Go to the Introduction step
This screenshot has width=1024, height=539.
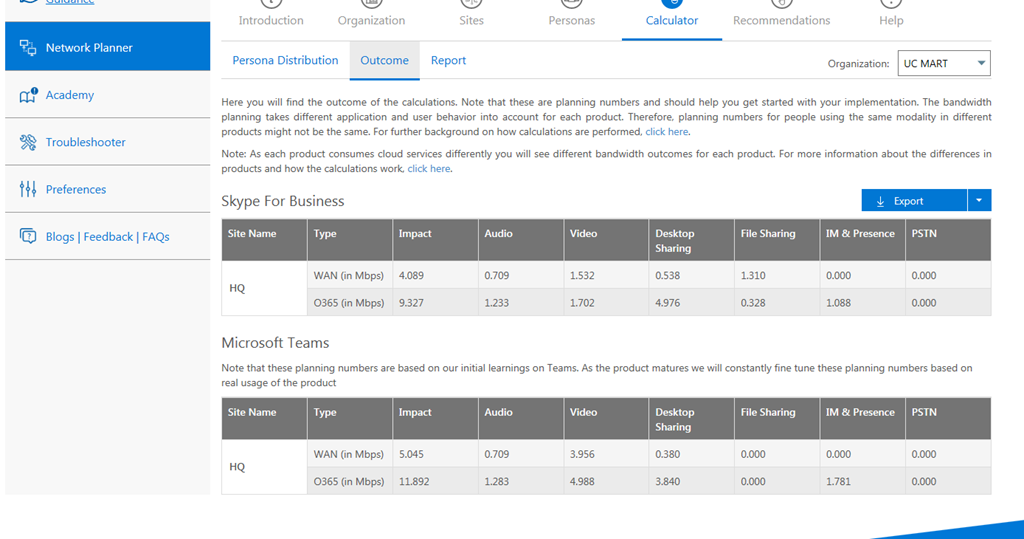point(271,20)
